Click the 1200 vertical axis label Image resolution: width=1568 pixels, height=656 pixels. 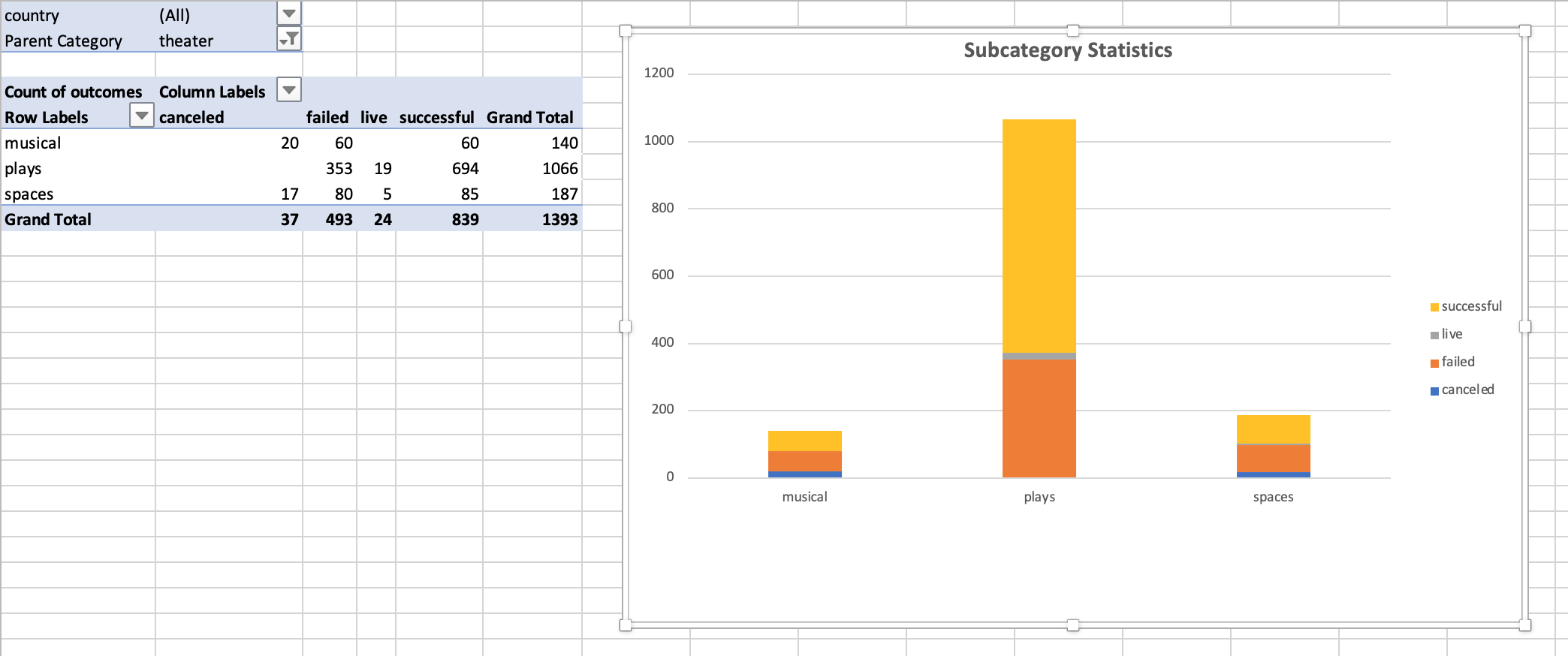[x=659, y=73]
